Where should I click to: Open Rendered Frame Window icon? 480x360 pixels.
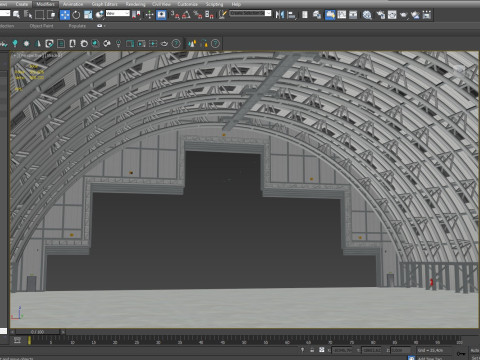tap(392, 14)
